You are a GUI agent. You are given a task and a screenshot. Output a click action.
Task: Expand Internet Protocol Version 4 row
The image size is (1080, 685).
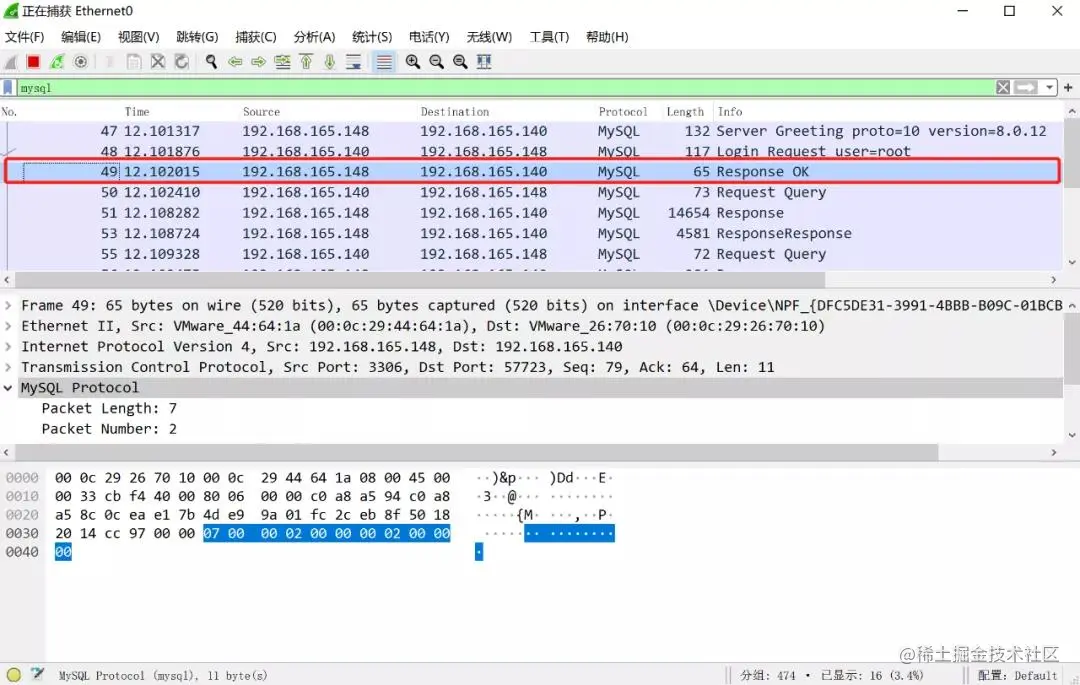coord(8,346)
